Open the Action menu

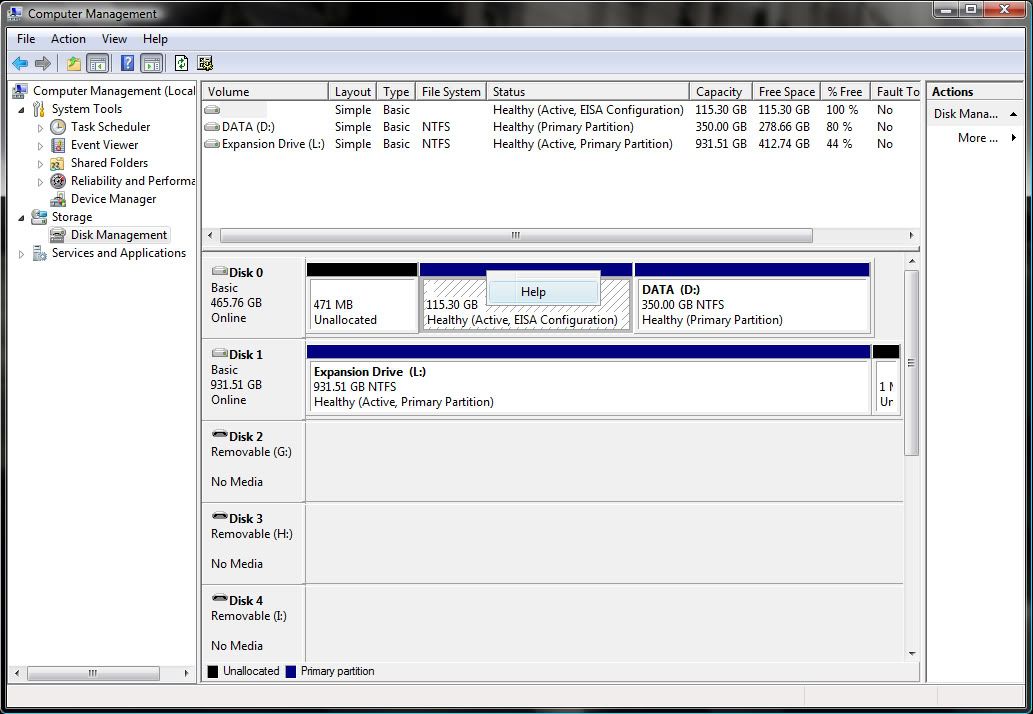point(69,39)
